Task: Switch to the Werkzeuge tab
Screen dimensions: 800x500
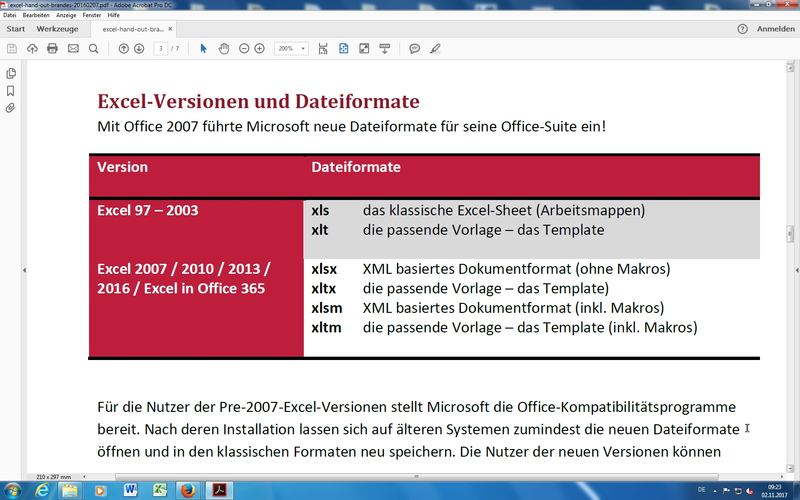Action: [x=57, y=29]
